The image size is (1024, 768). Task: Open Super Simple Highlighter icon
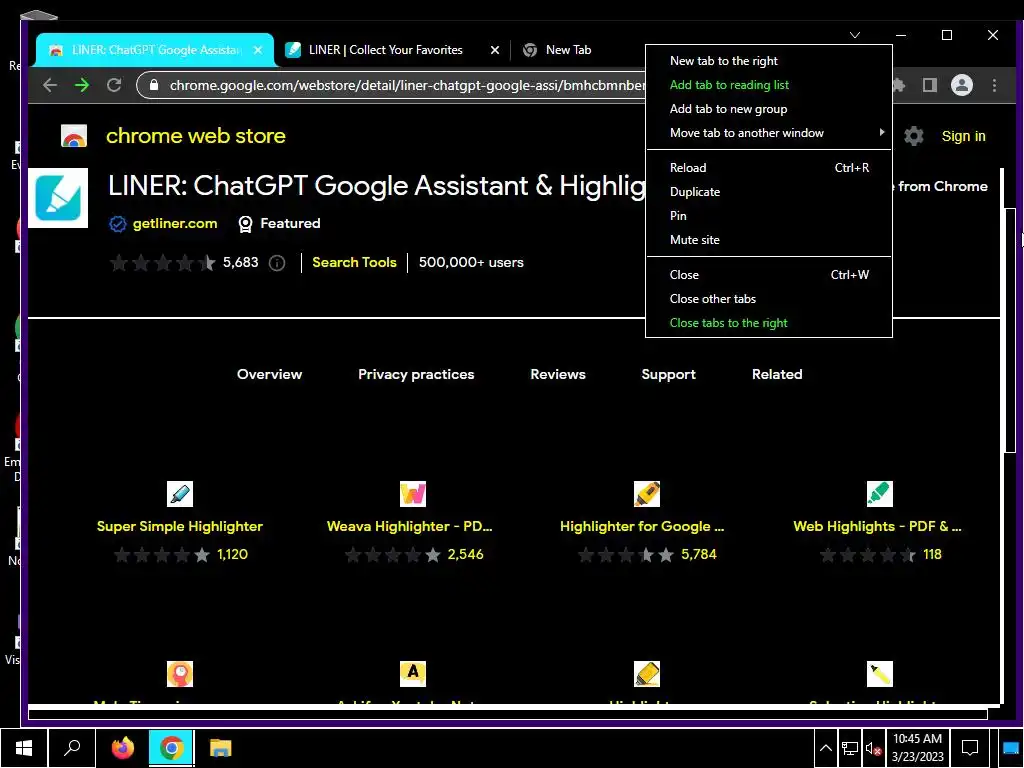[x=180, y=494]
